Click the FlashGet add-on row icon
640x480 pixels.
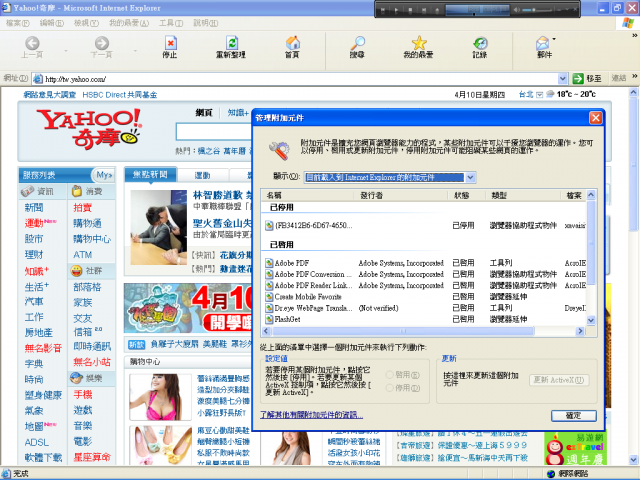pos(269,319)
